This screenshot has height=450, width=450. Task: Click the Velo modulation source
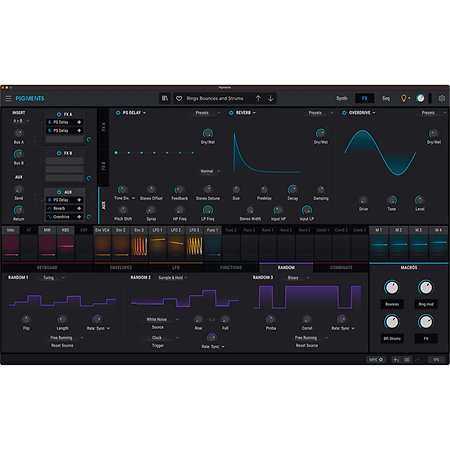click(11, 244)
